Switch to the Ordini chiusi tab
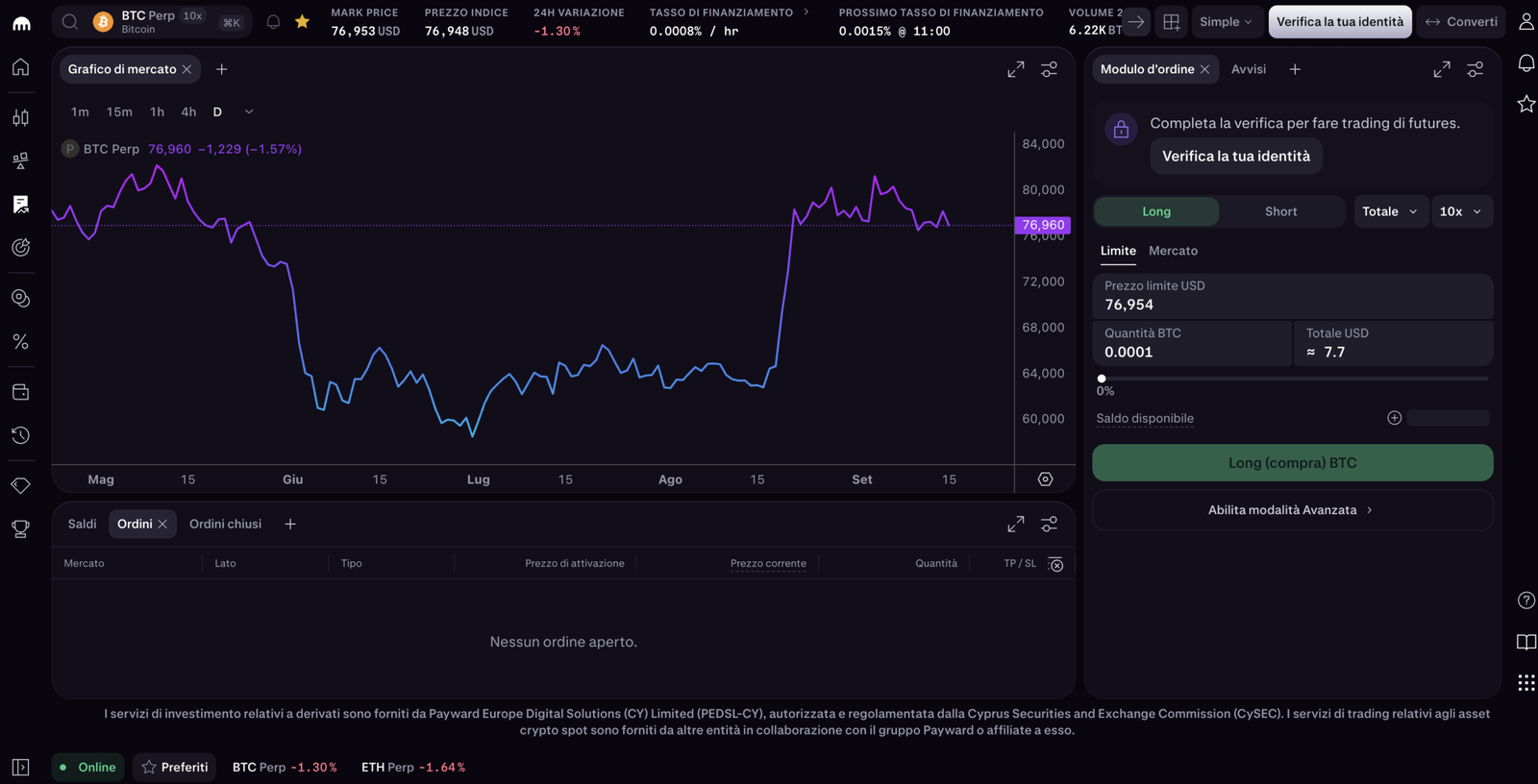The height and width of the screenshot is (784, 1538). pos(225,524)
